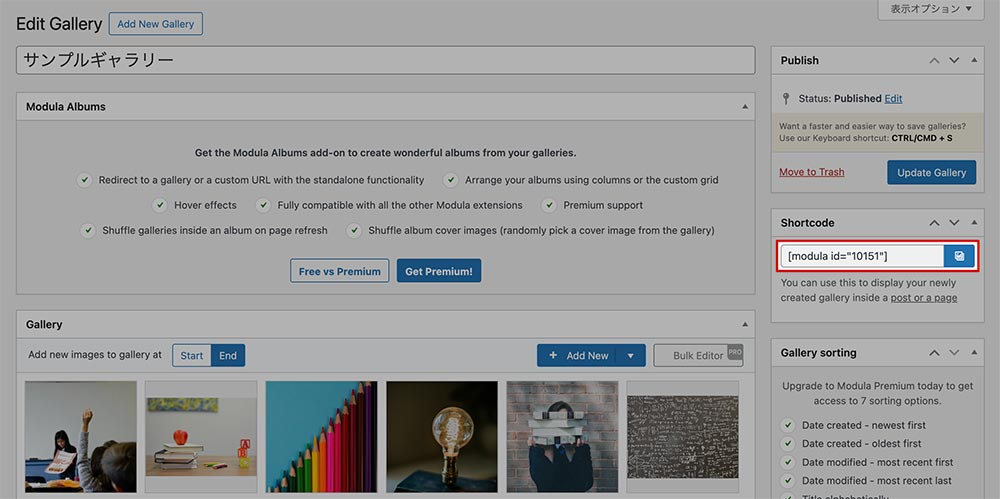Click the copy shortcode icon button
Screen dimensions: 1000x499
coord(959,256)
